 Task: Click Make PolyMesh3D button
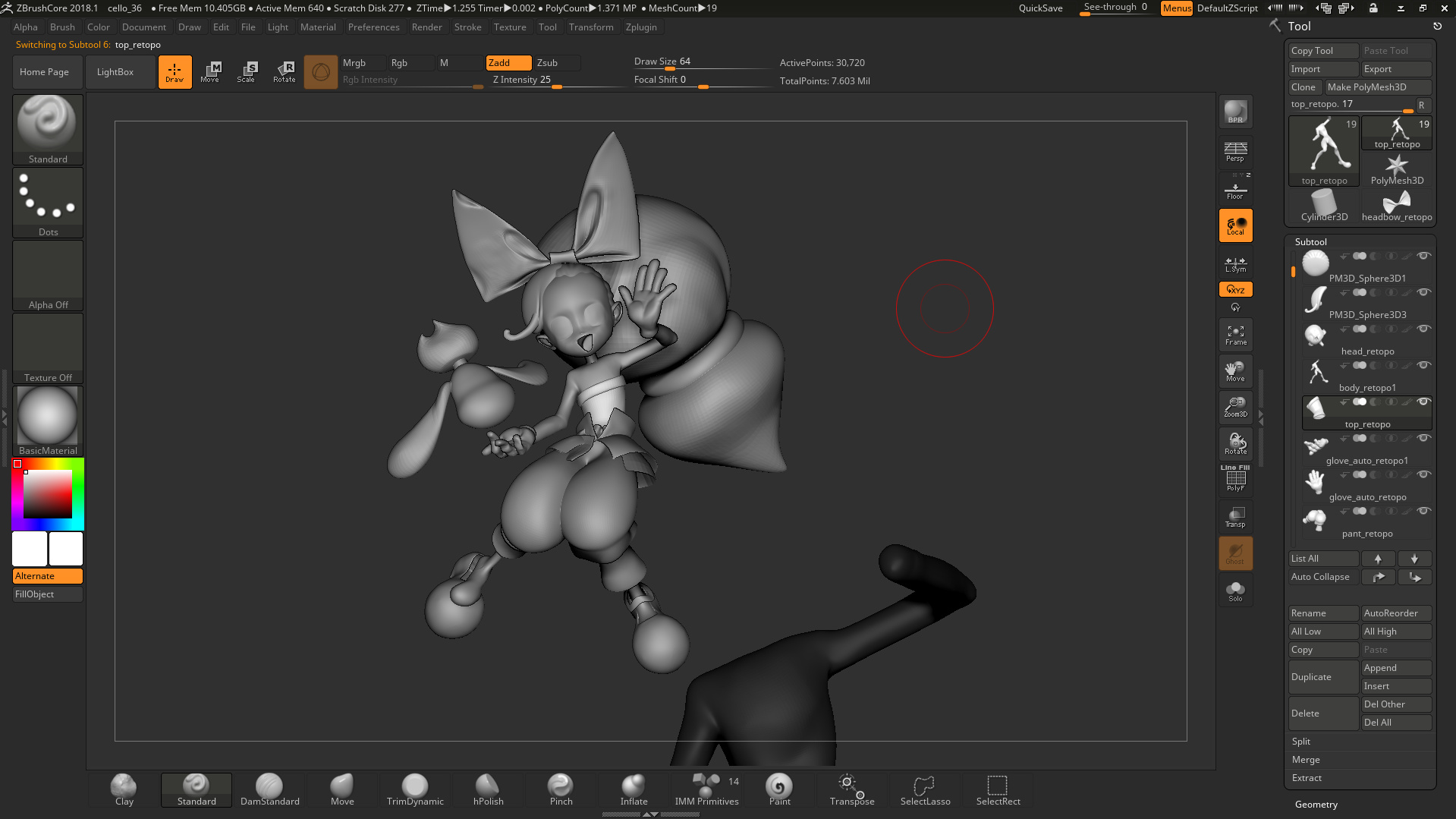[1377, 87]
